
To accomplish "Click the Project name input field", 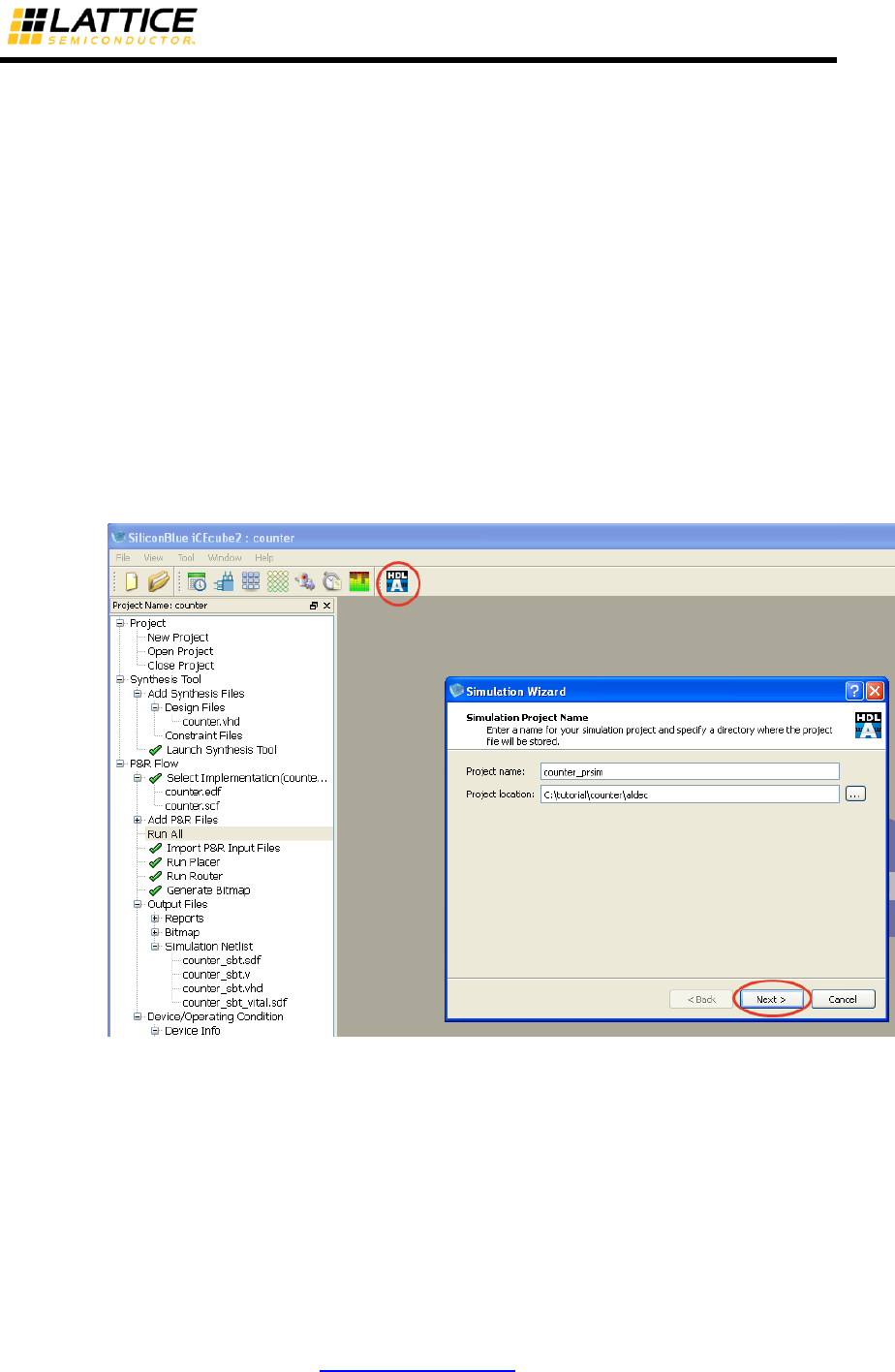I will [690, 771].
